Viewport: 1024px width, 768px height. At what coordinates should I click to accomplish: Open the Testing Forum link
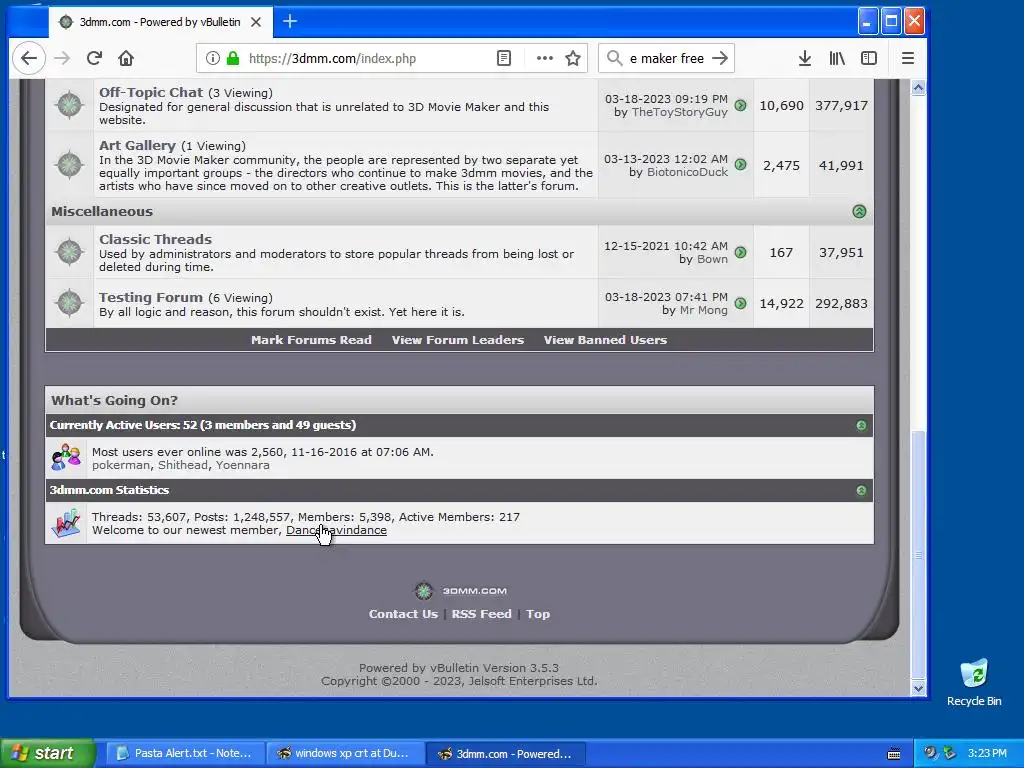(151, 298)
